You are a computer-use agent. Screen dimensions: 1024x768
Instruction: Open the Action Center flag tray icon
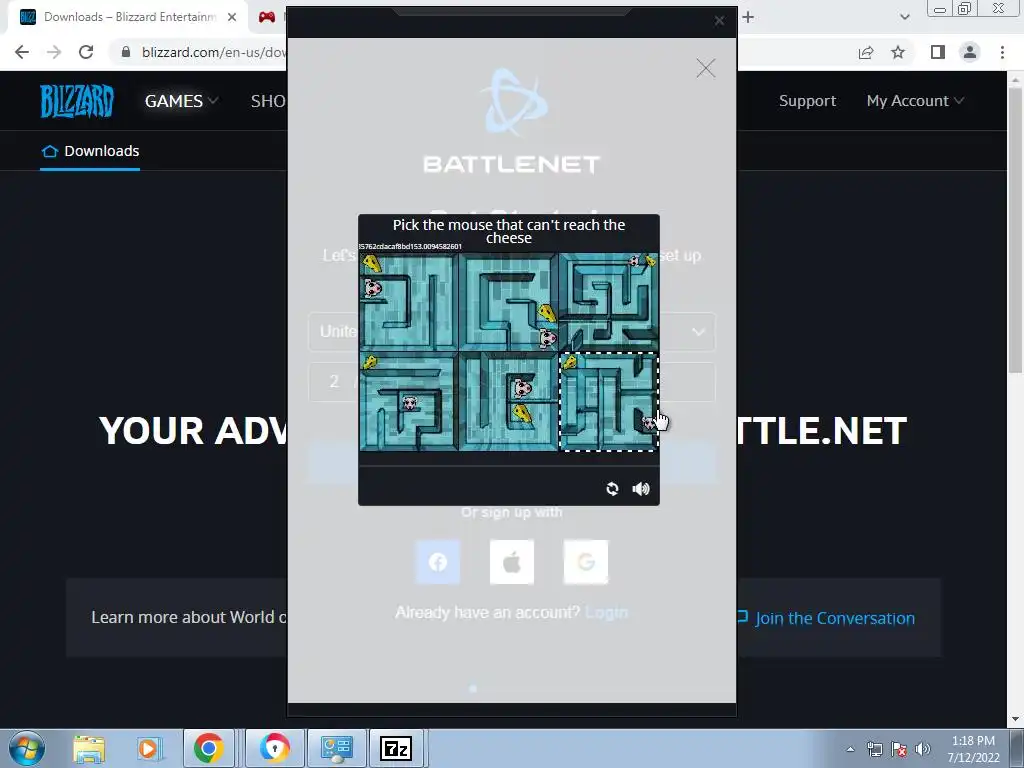click(899, 749)
